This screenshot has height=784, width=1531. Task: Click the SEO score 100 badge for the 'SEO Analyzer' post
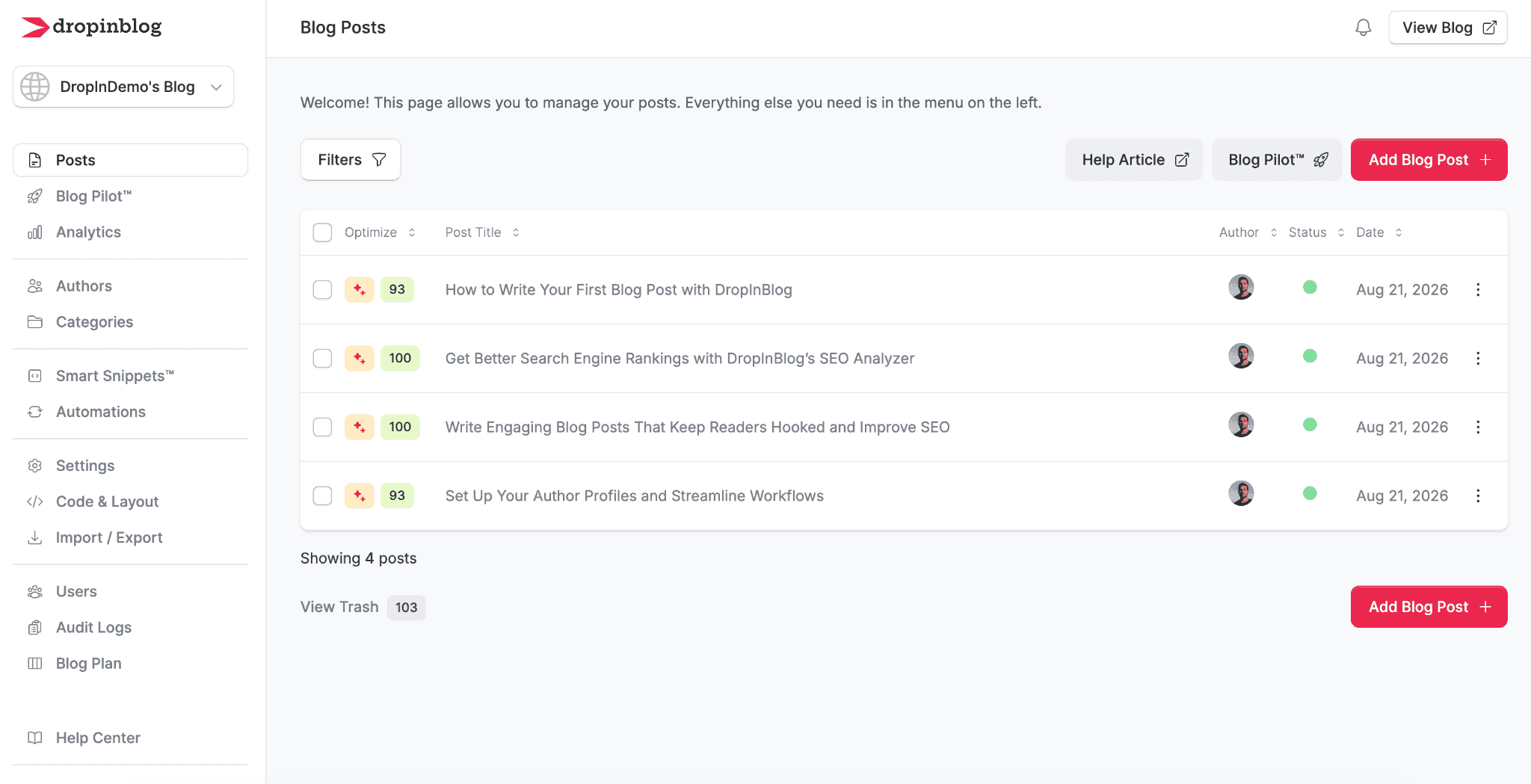(x=400, y=358)
